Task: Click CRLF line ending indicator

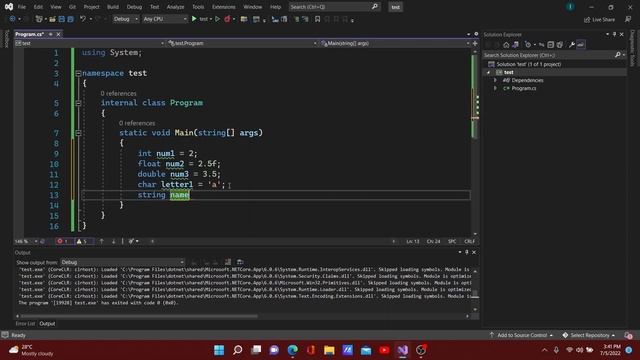Action: [x=469, y=241]
